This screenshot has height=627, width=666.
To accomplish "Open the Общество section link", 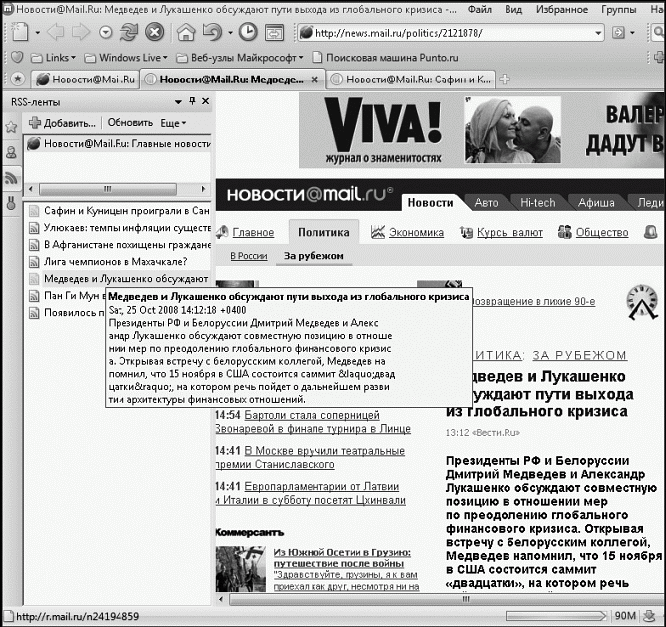I will (x=601, y=232).
